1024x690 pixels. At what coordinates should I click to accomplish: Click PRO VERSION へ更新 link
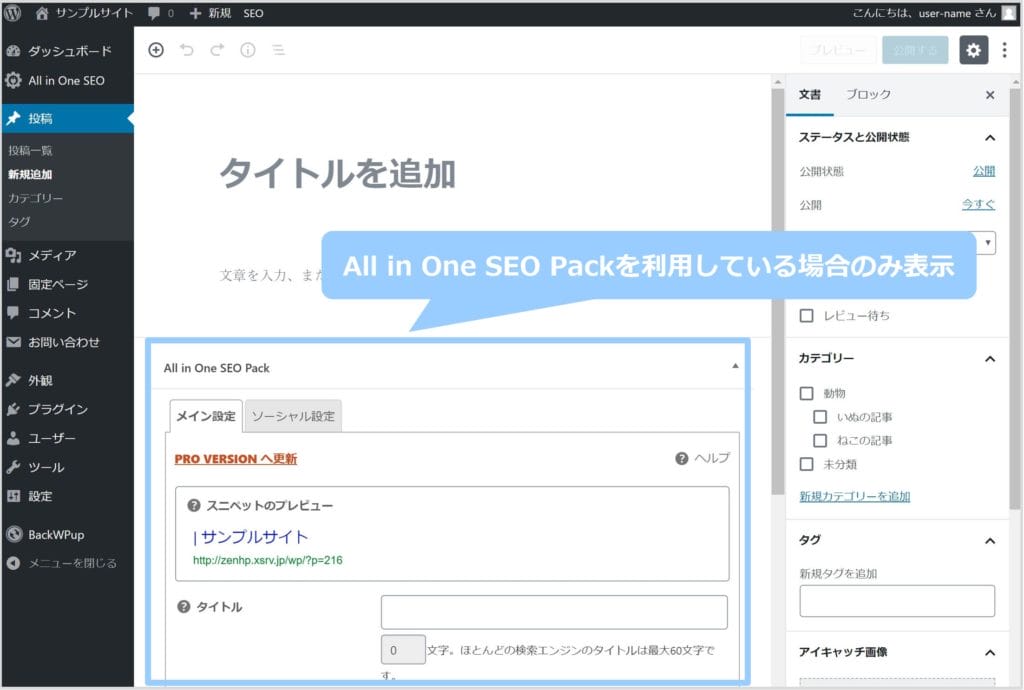(236, 459)
